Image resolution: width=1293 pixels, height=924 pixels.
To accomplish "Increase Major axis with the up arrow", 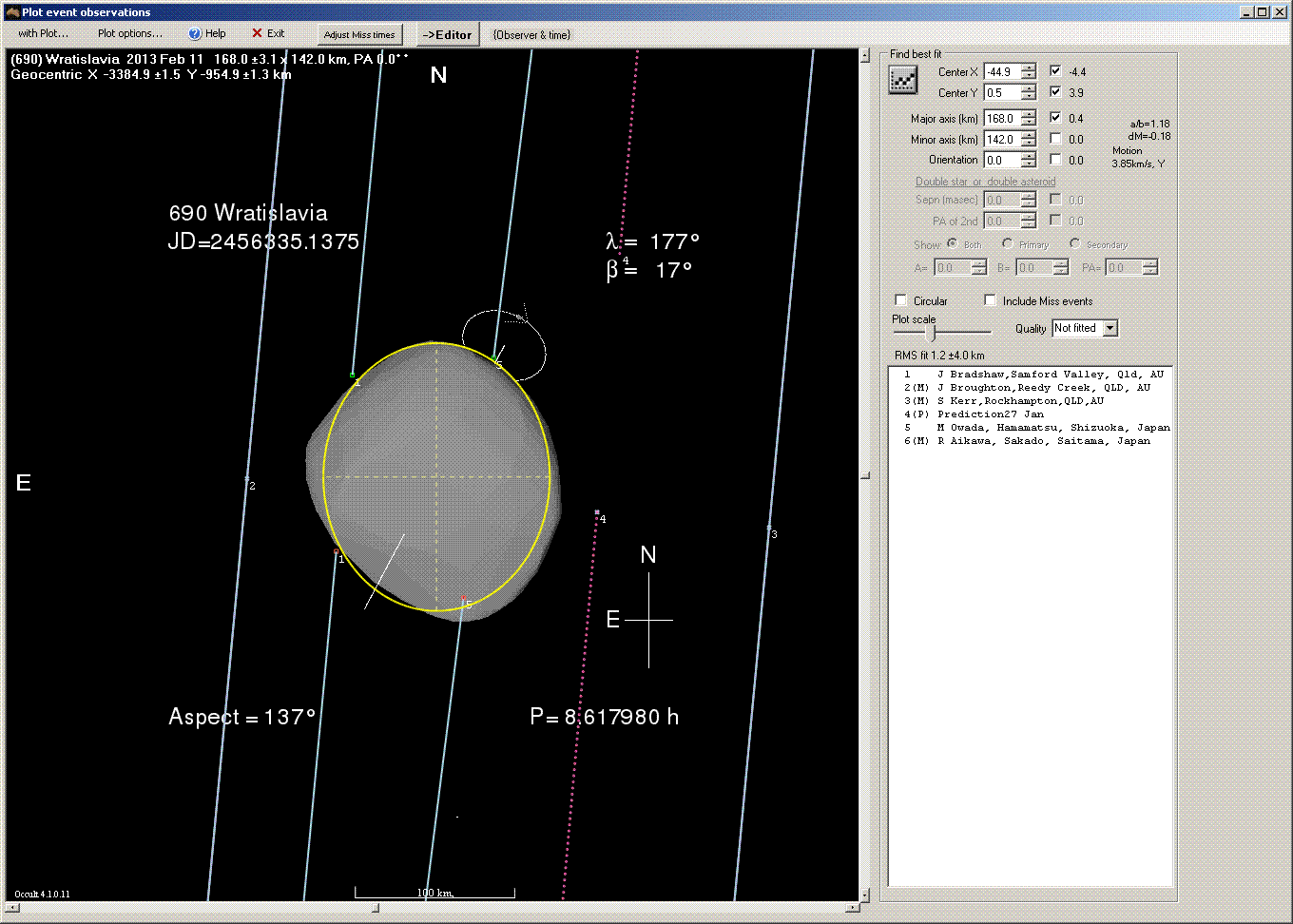I will coord(1029,114).
